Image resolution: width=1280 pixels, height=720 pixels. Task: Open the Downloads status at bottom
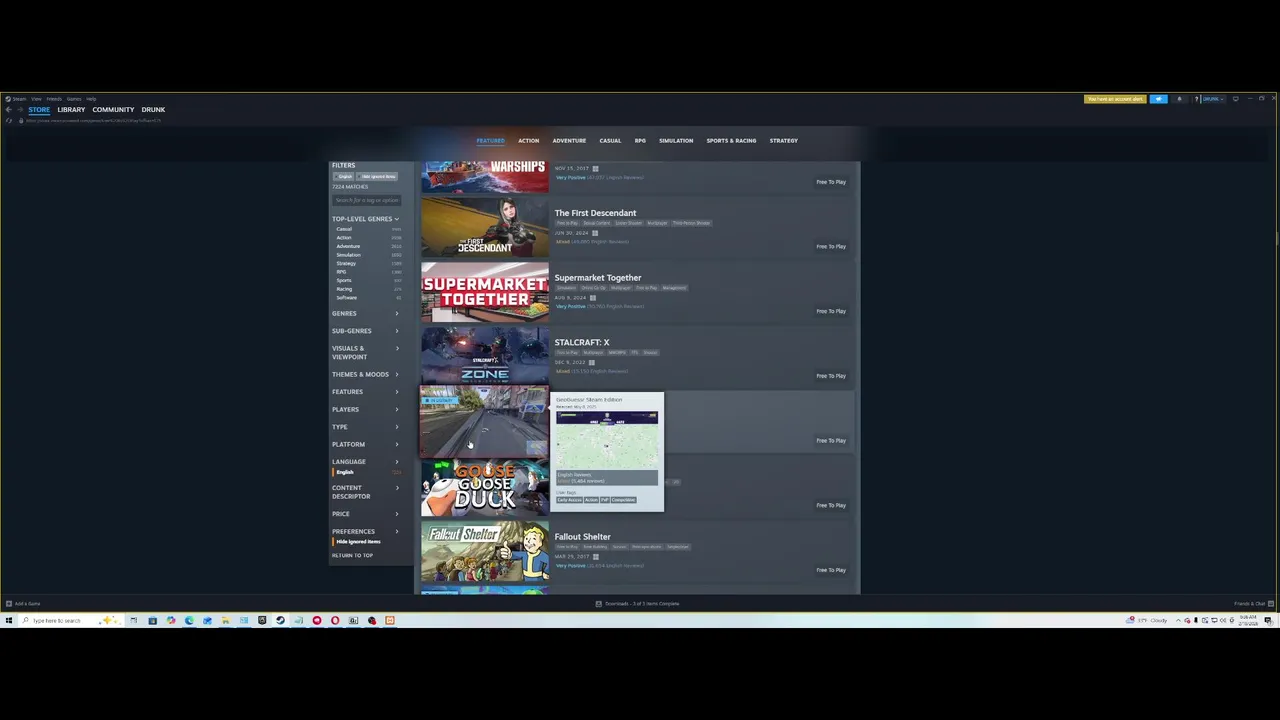(637, 604)
